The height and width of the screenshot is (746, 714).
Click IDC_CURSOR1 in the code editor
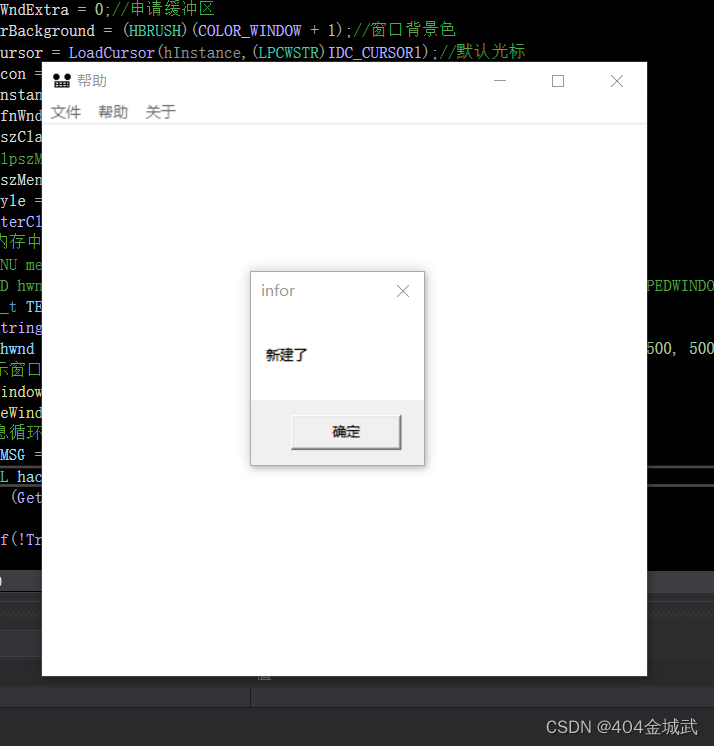click(x=375, y=52)
